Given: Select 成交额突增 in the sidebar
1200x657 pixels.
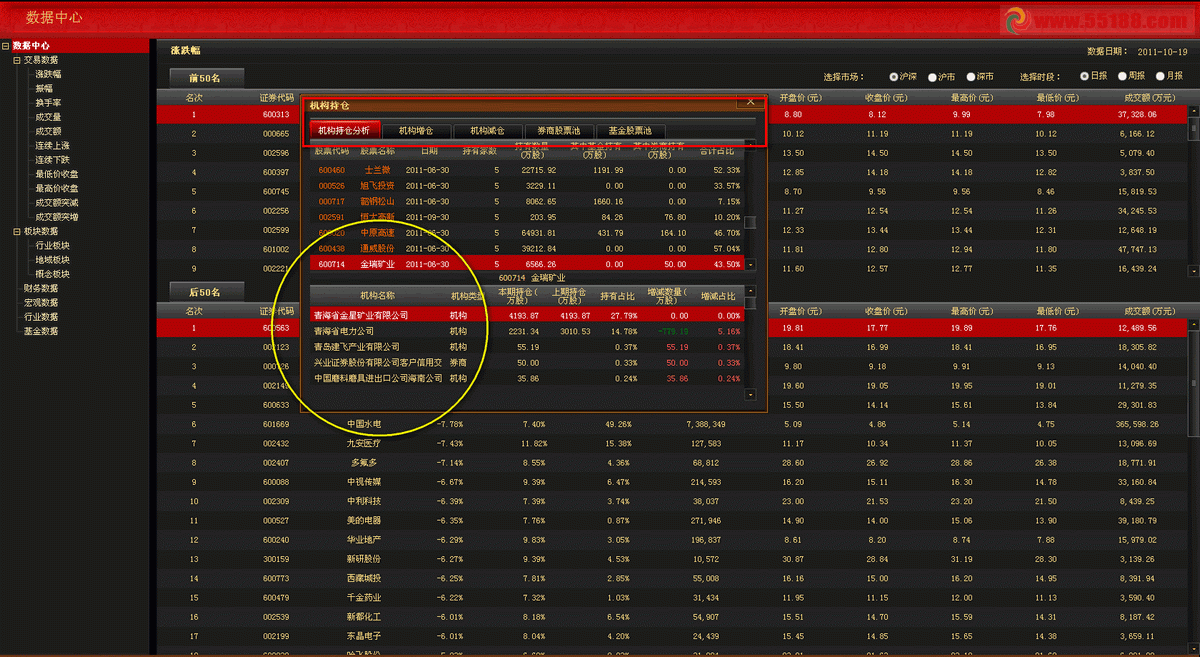Looking at the screenshot, I should [x=57, y=217].
